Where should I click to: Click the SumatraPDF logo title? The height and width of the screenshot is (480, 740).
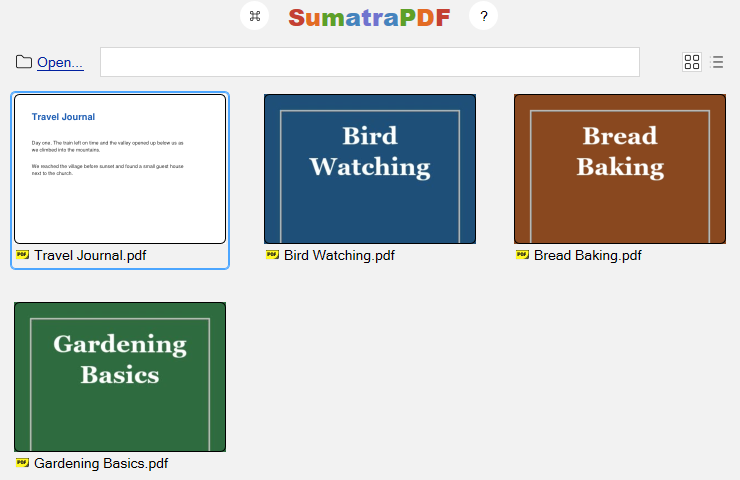pyautogui.click(x=369, y=17)
